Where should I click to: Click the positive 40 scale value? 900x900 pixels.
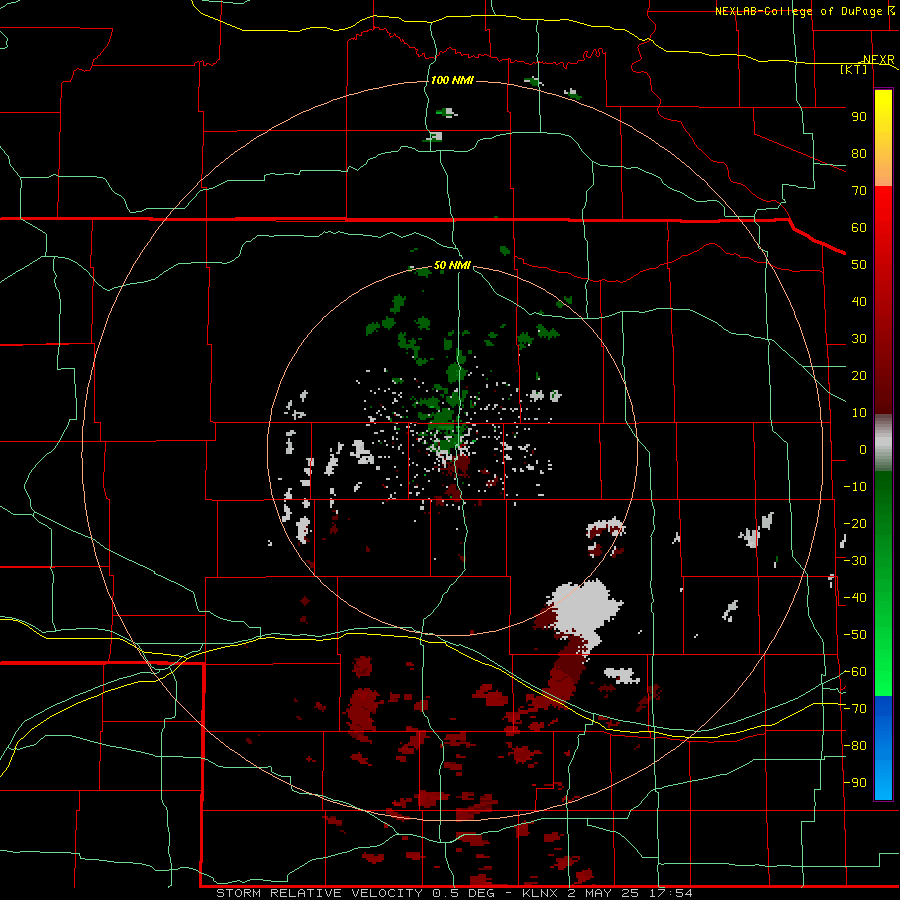pos(859,302)
